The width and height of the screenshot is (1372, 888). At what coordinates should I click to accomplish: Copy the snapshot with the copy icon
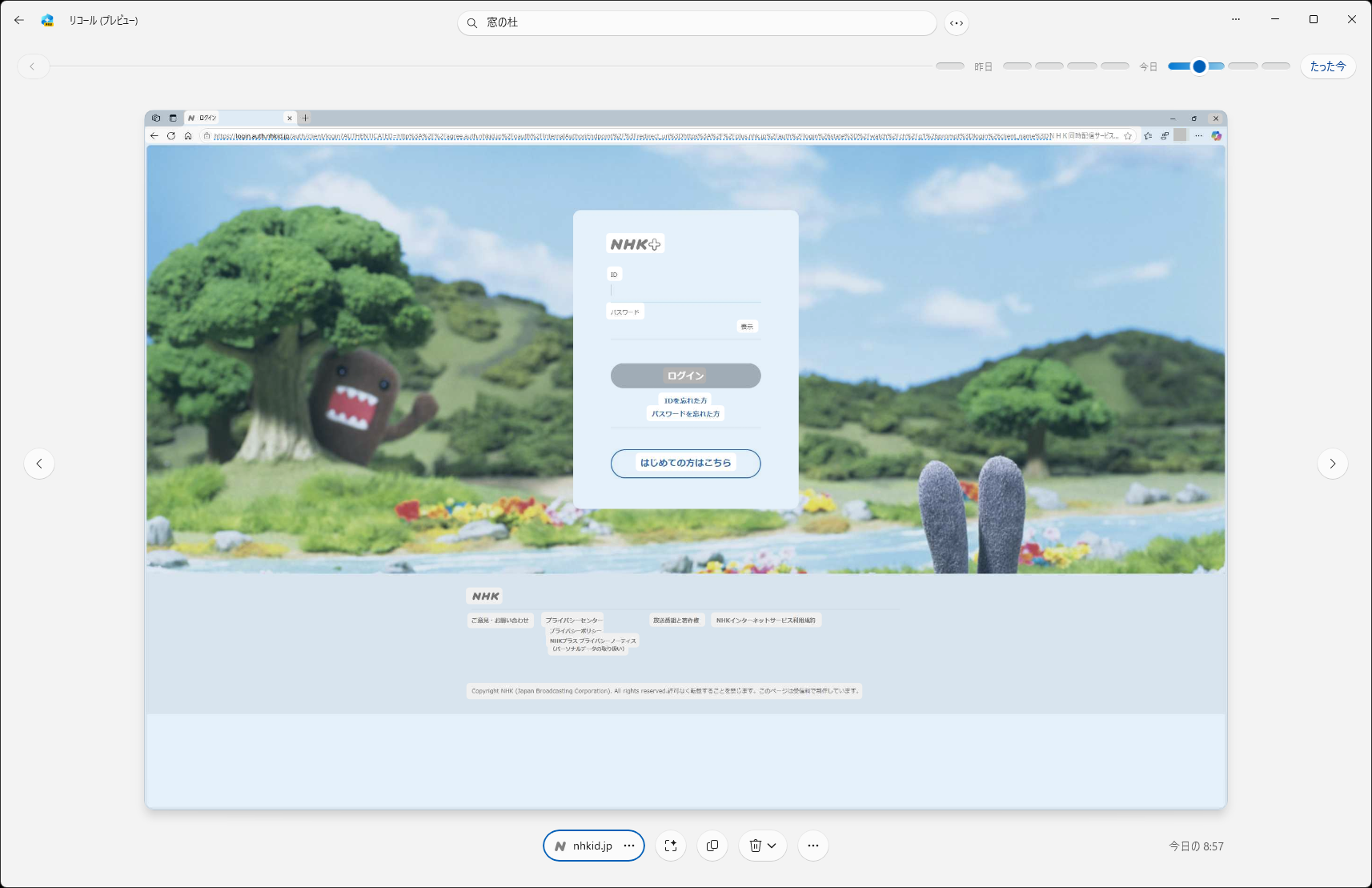point(712,846)
